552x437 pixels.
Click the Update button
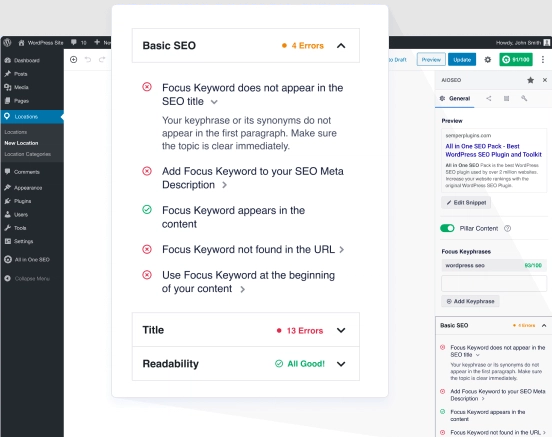point(462,60)
